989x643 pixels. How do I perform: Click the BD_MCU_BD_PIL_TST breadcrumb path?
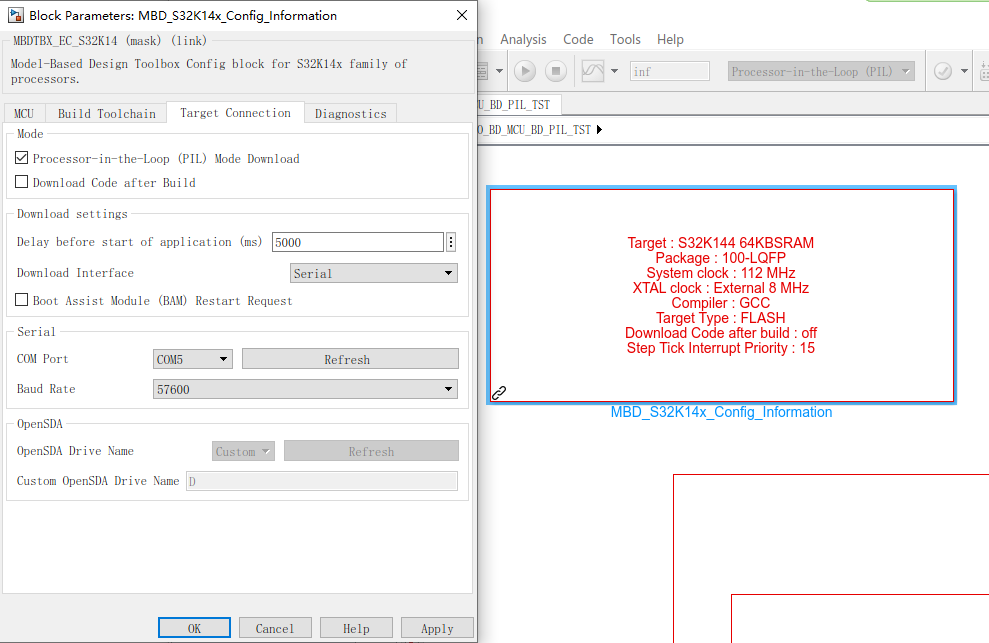click(x=535, y=129)
